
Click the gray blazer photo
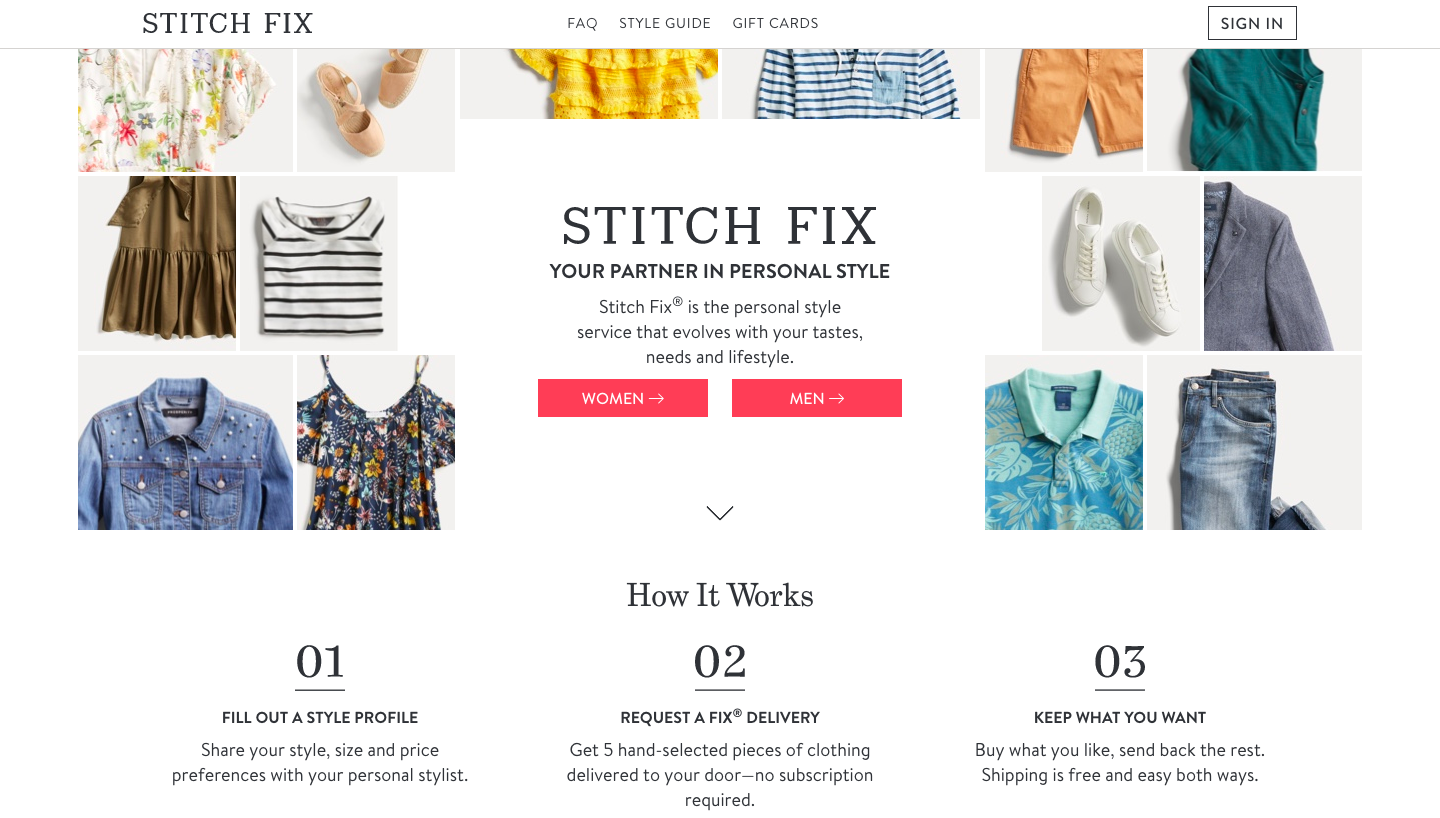[x=1283, y=263]
